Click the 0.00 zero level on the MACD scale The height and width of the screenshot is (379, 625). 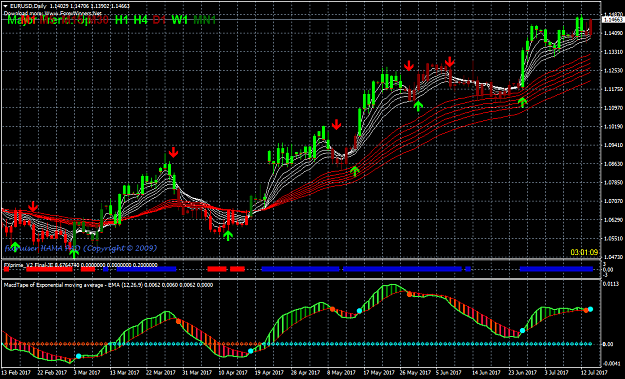click(x=608, y=344)
